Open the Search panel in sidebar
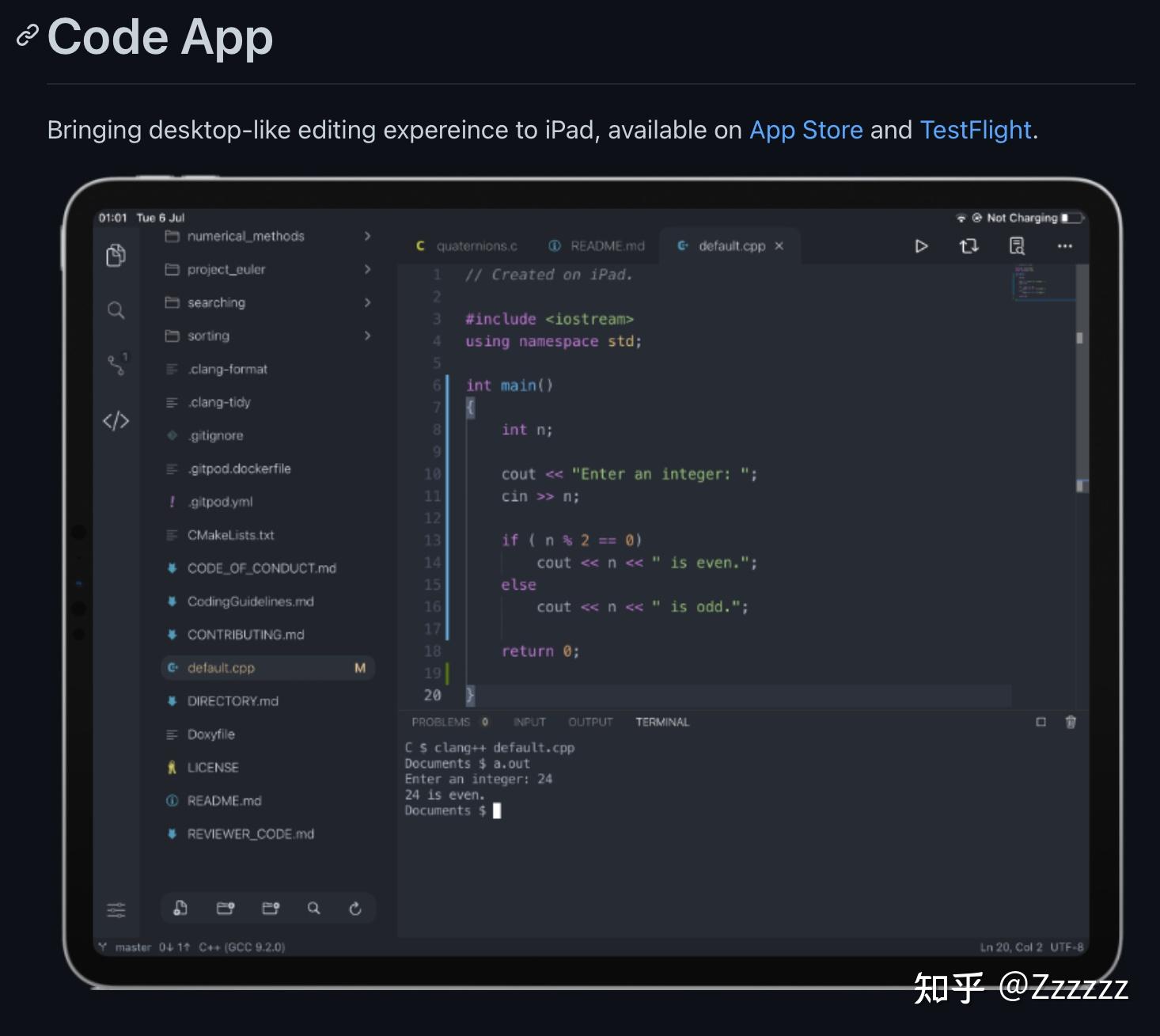Viewport: 1160px width, 1036px height. click(x=116, y=311)
